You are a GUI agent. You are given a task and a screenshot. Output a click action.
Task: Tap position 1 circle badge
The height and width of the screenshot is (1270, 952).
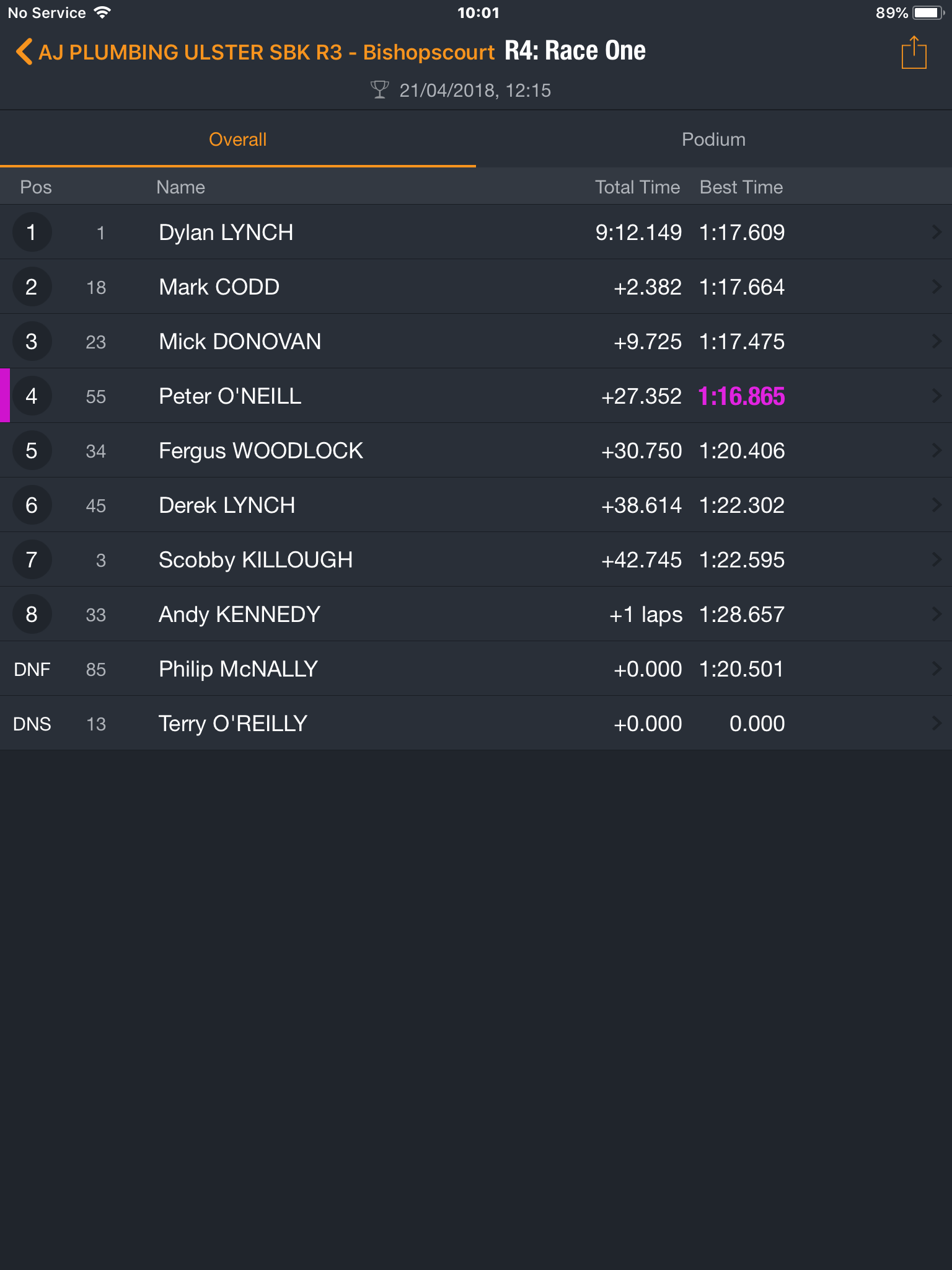[32, 232]
